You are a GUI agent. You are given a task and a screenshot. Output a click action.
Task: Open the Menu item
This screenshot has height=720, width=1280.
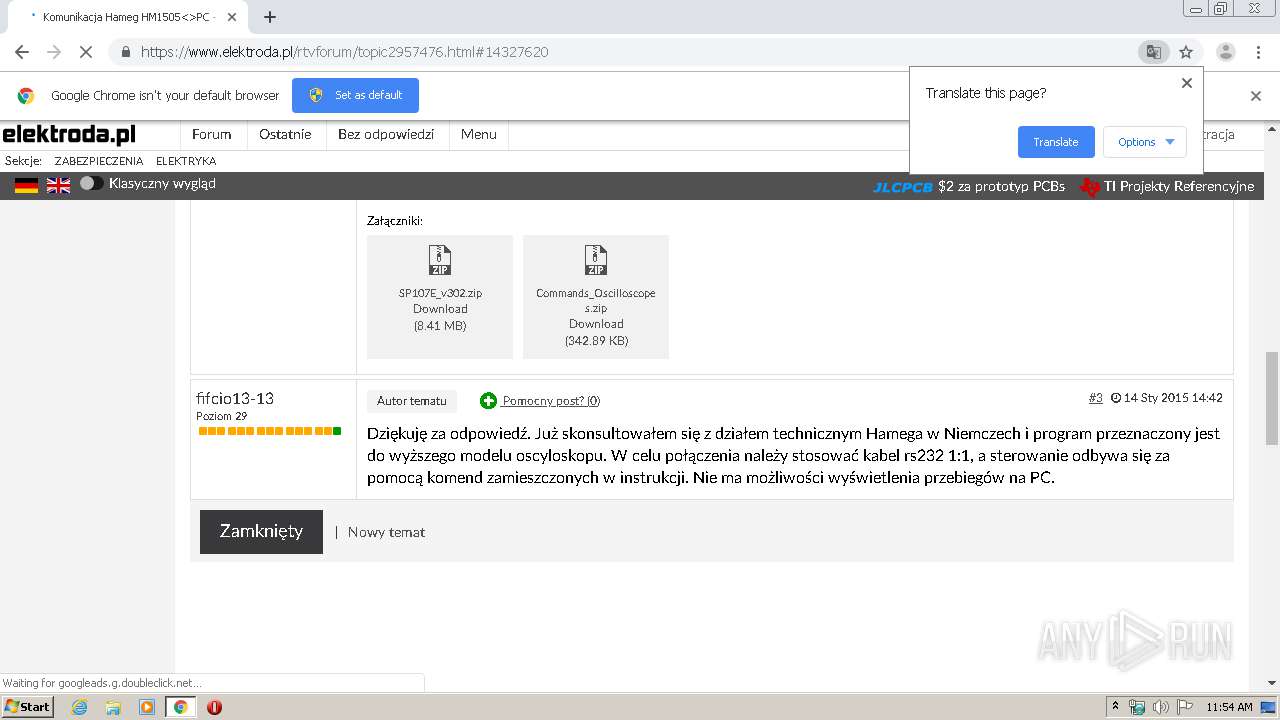point(479,134)
